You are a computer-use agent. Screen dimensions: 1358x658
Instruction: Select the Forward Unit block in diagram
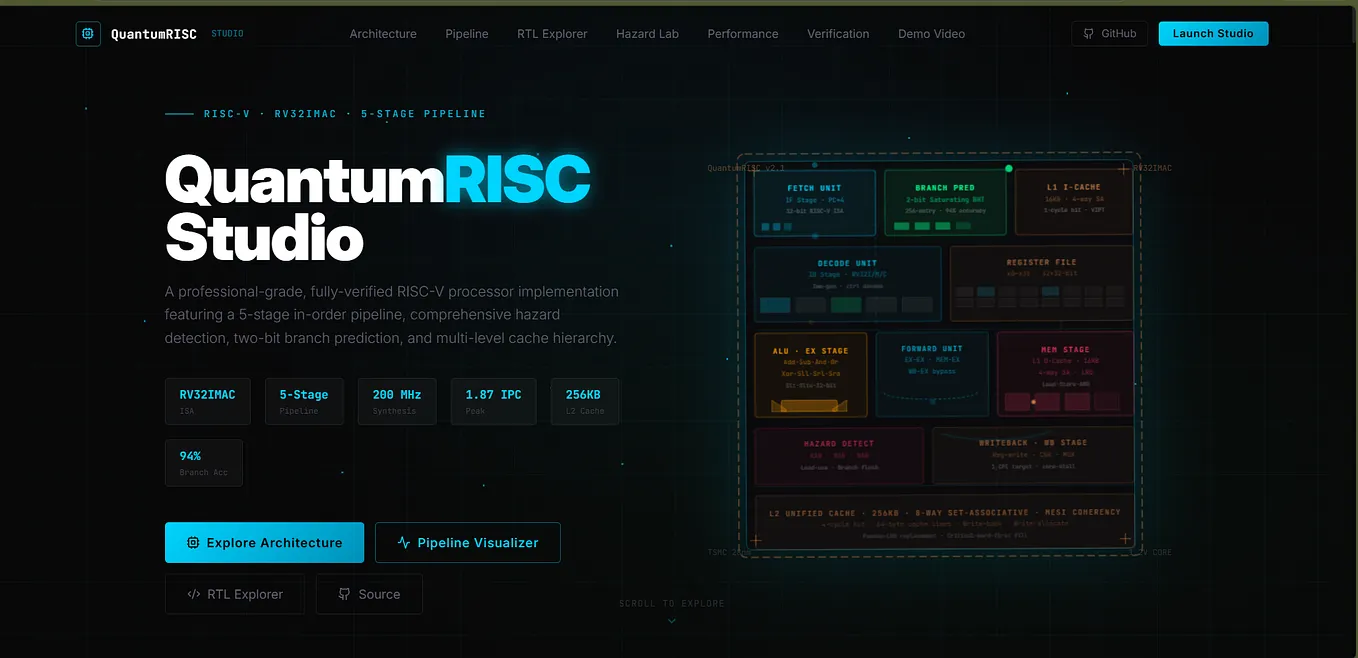(932, 374)
